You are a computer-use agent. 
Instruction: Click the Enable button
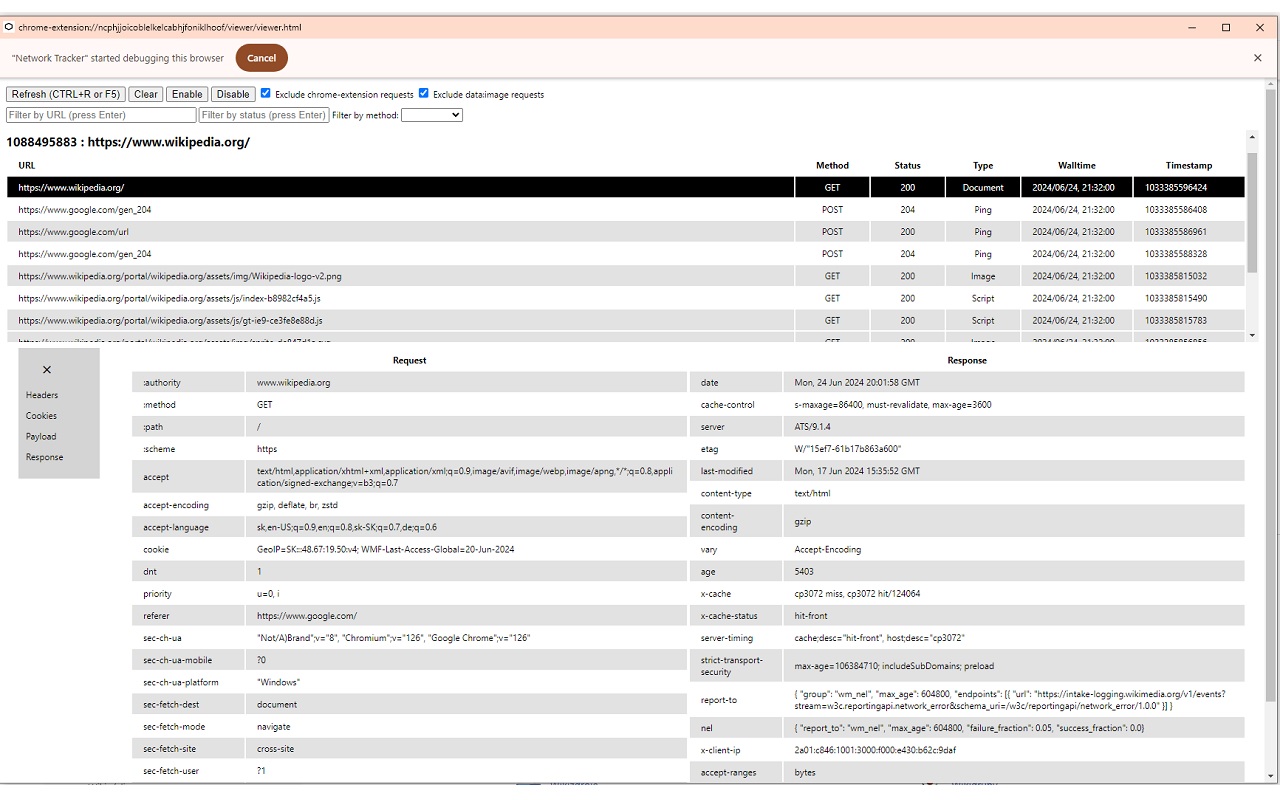coord(187,94)
